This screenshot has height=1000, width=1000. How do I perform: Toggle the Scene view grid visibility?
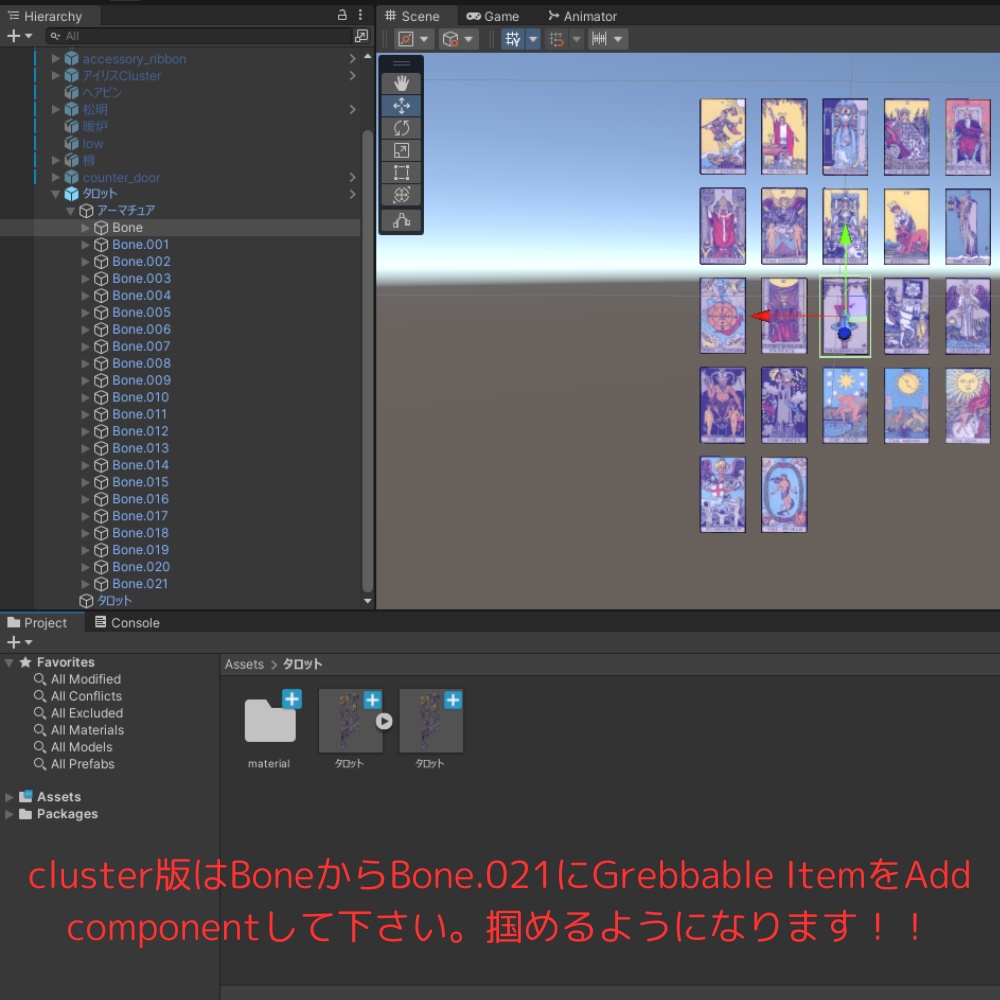tap(514, 38)
